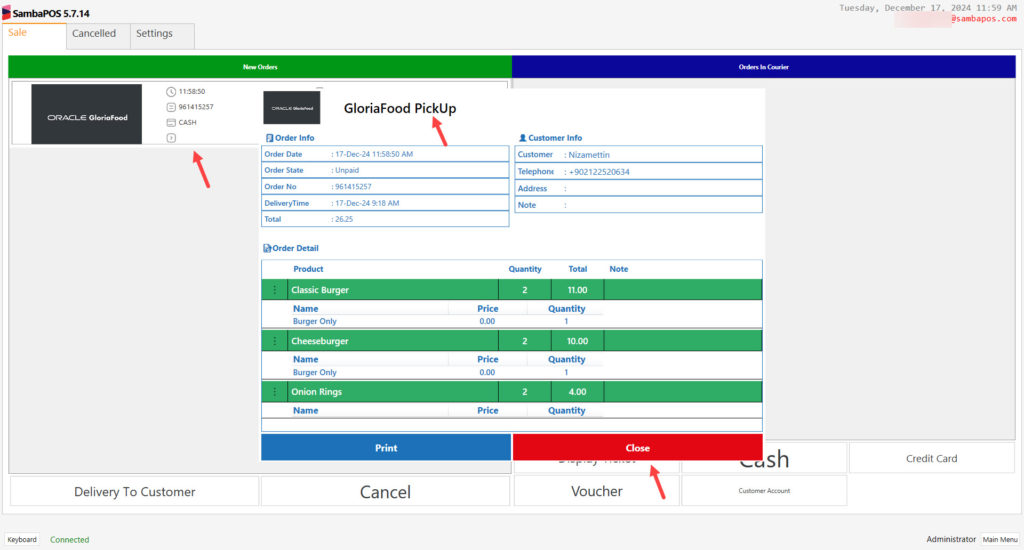Click the GloriaFood logo in the popup header
Screen dimensions: 1024x550
tap(291, 108)
